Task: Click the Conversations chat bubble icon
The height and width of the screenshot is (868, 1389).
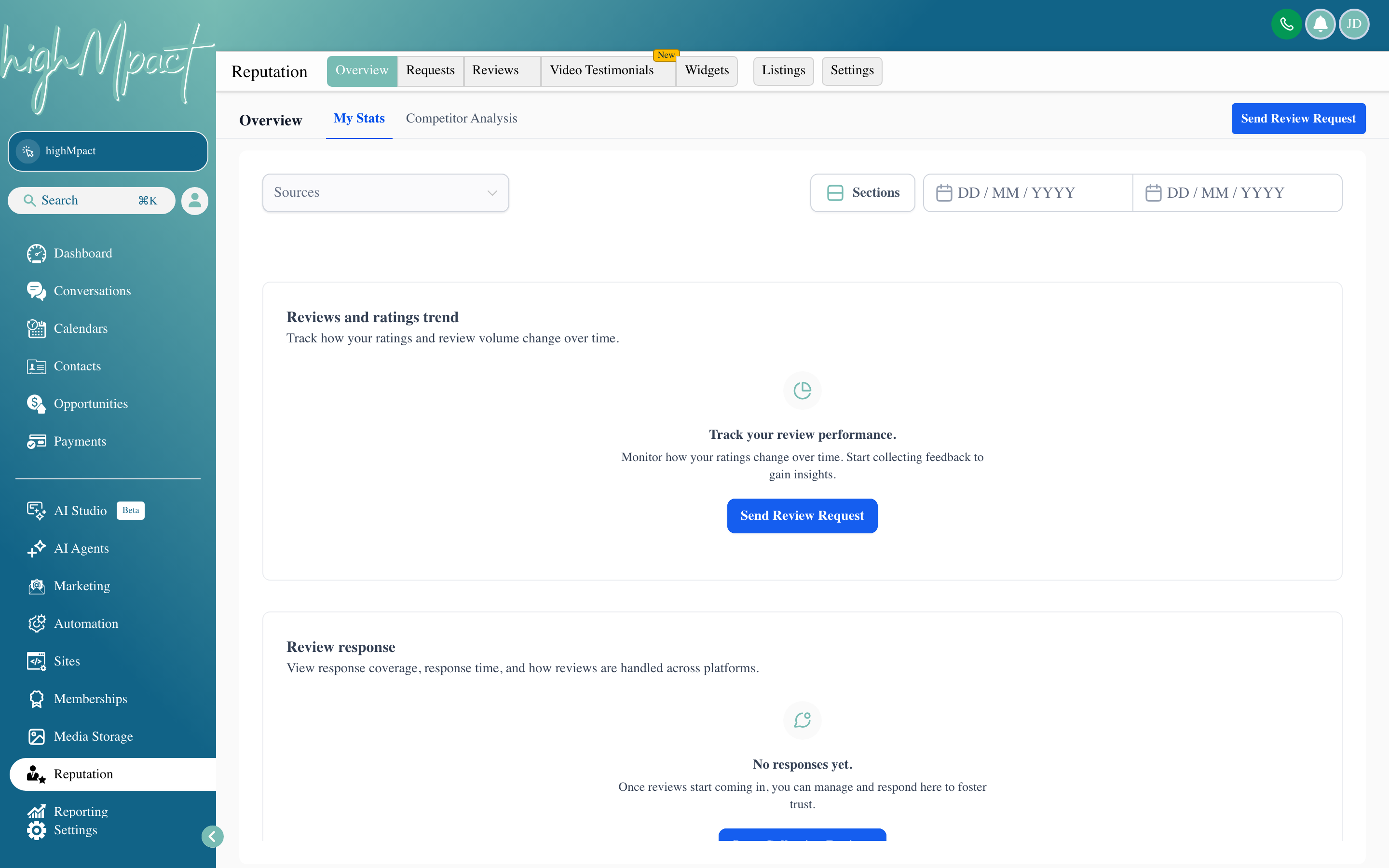Action: click(36, 291)
